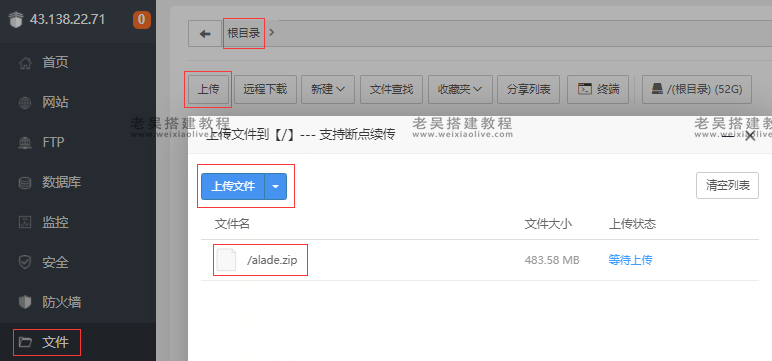Expand the chevron after 根目录

272,33
